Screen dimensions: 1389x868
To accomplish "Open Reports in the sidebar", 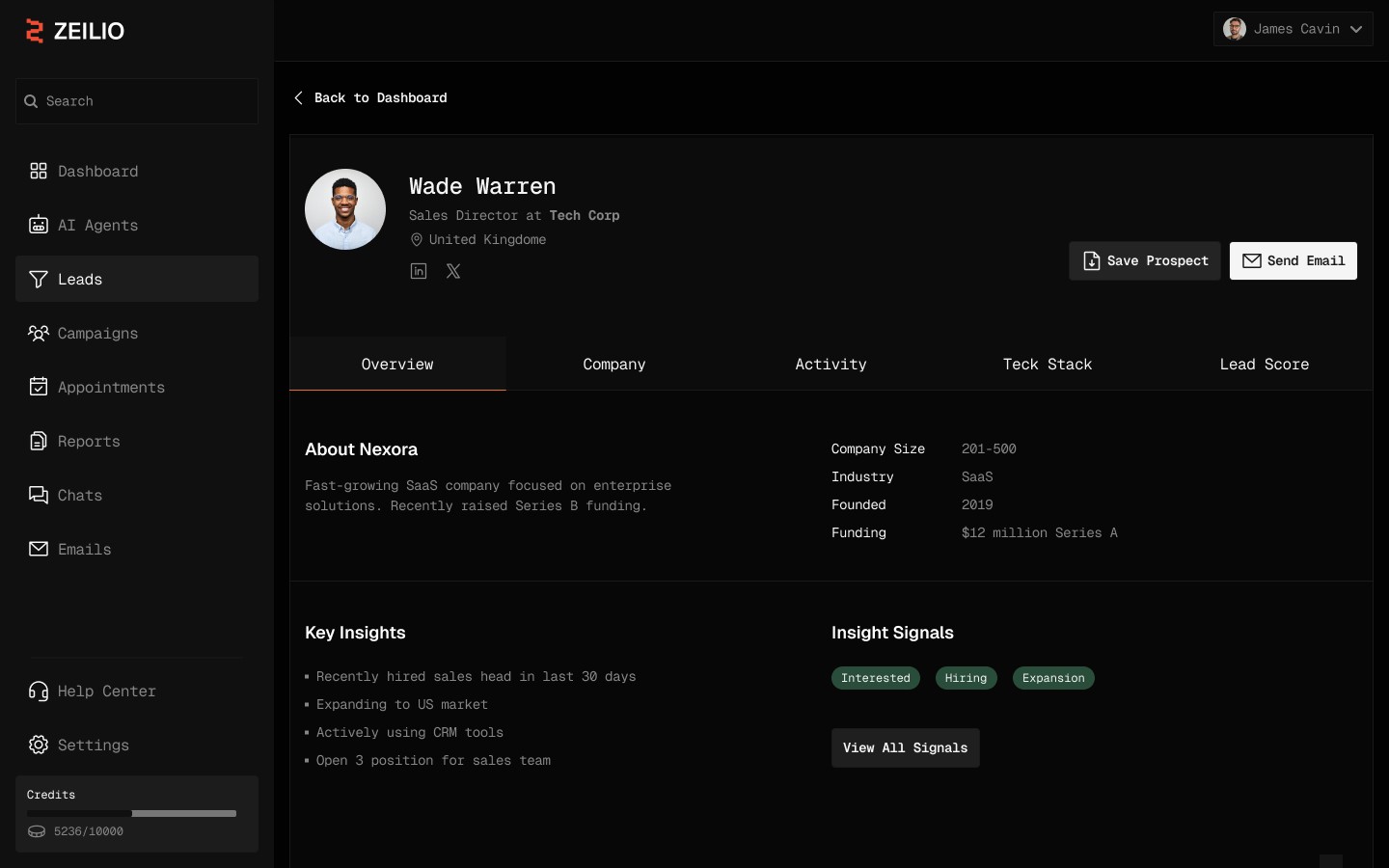I will pyautogui.click(x=137, y=441).
